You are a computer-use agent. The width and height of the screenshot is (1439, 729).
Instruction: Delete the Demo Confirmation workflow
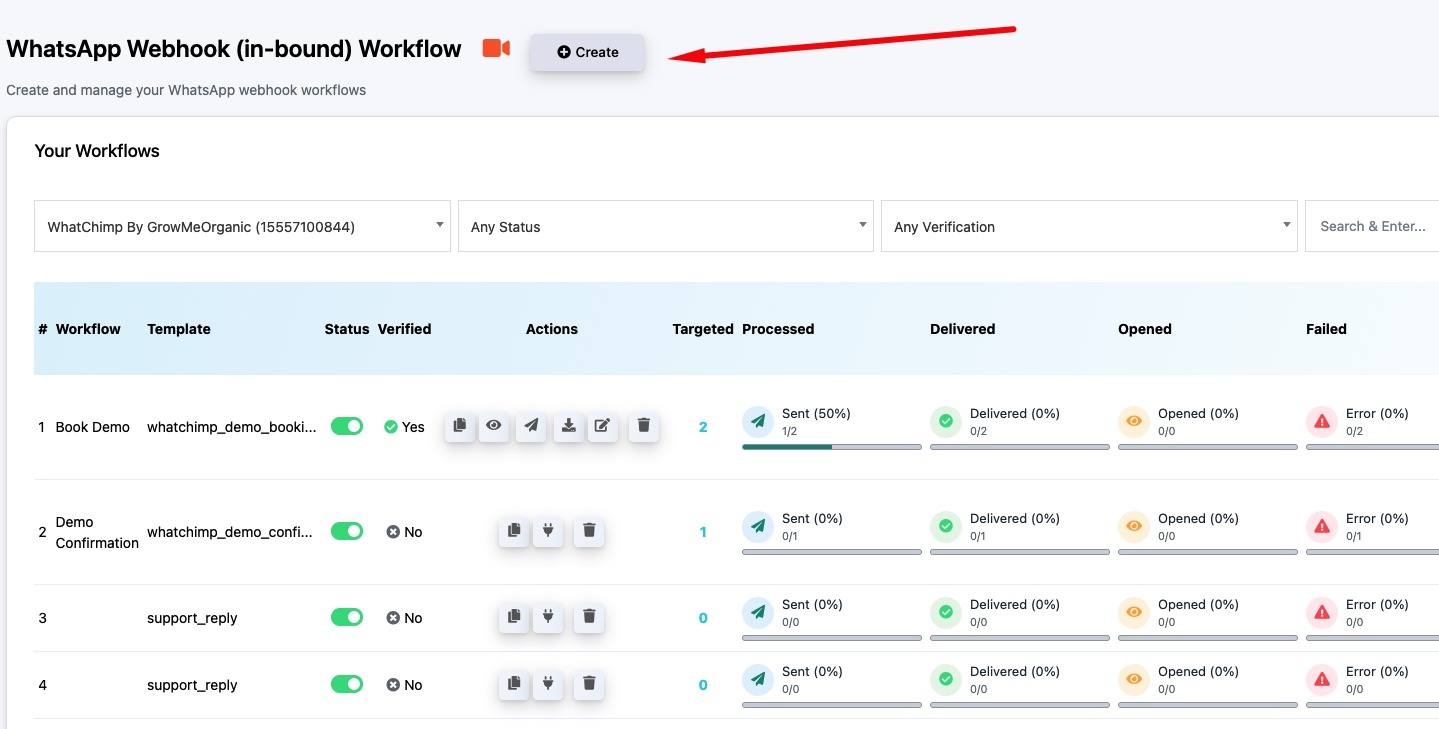pyautogui.click(x=589, y=531)
